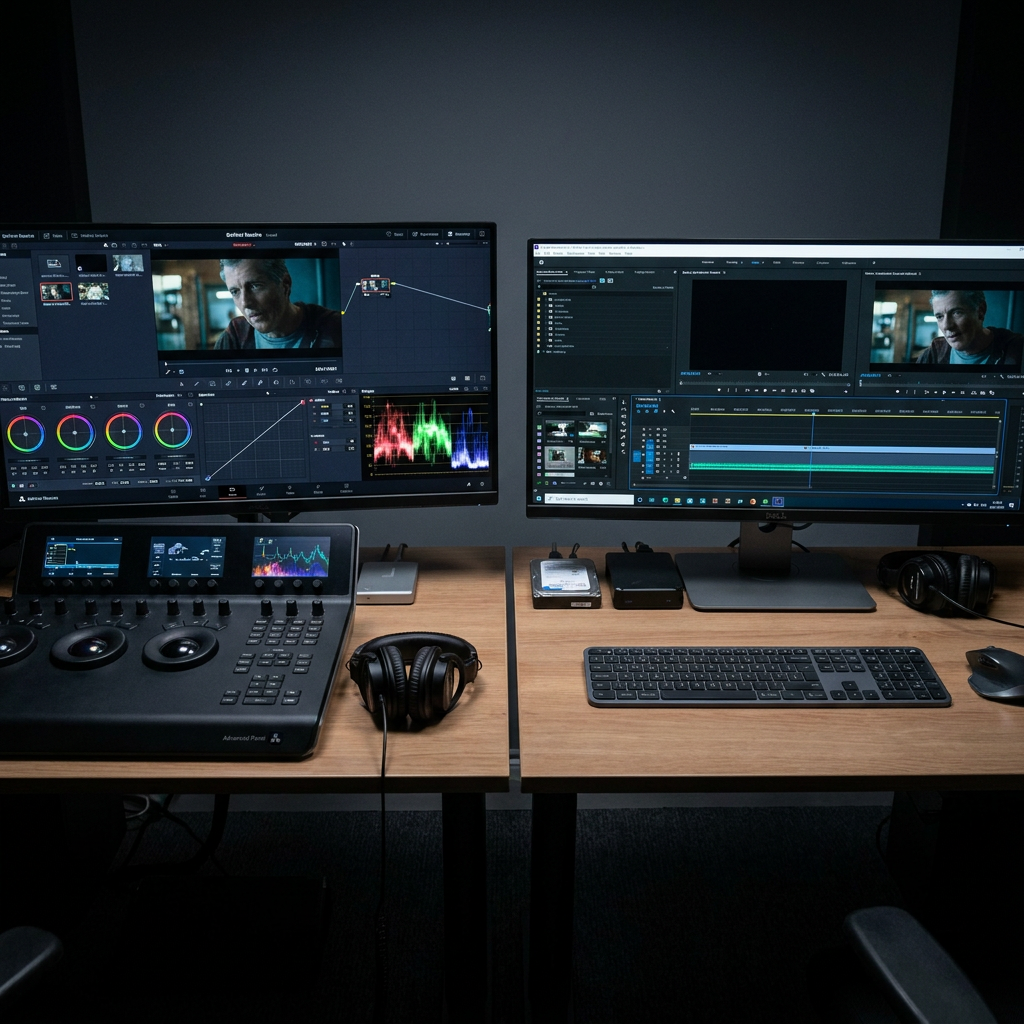Open the notification center icon at taskbar's far right
Screen dimensions: 1024x1024
coord(1011,505)
